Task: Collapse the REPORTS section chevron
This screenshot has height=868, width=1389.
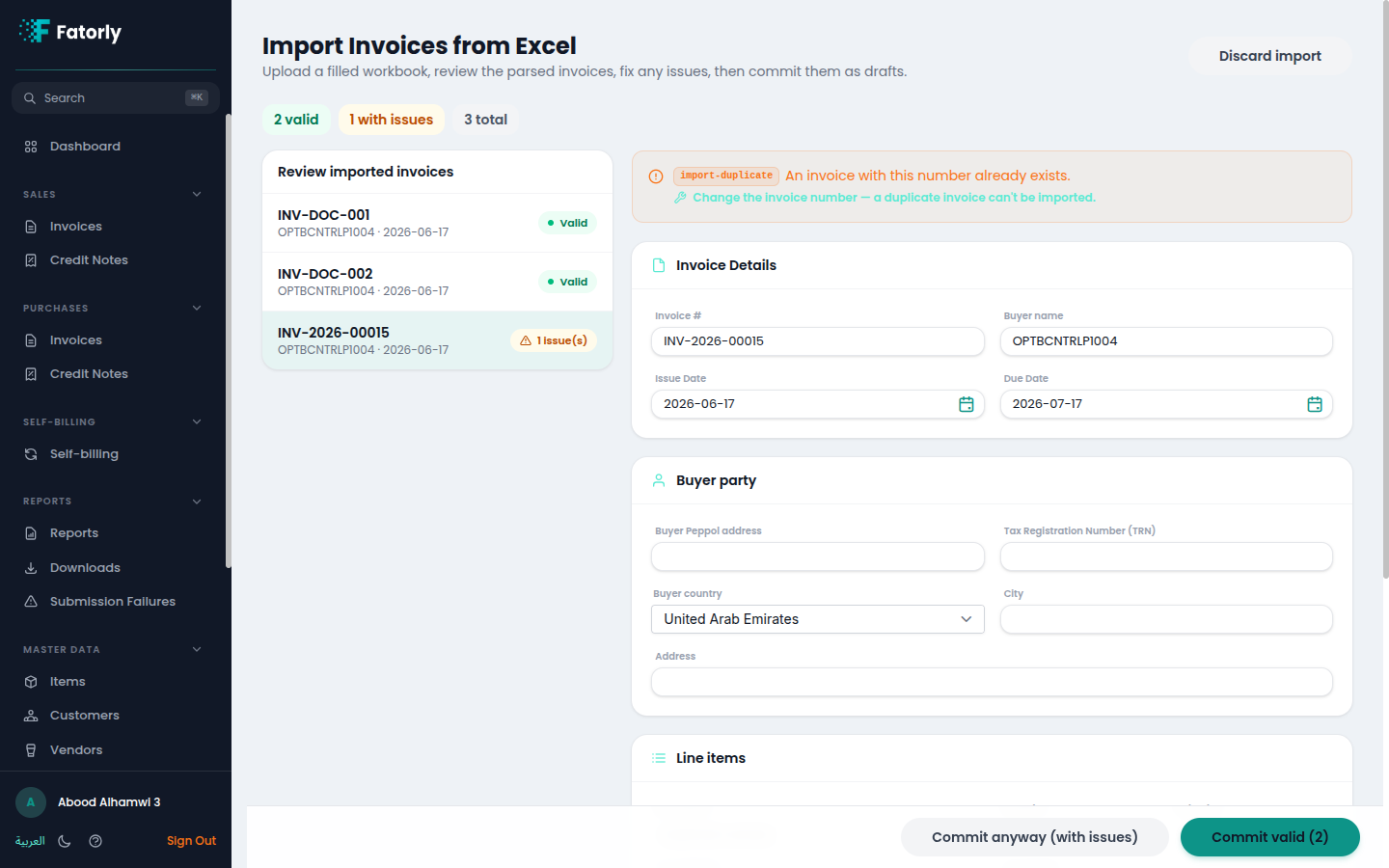Action: (x=197, y=501)
